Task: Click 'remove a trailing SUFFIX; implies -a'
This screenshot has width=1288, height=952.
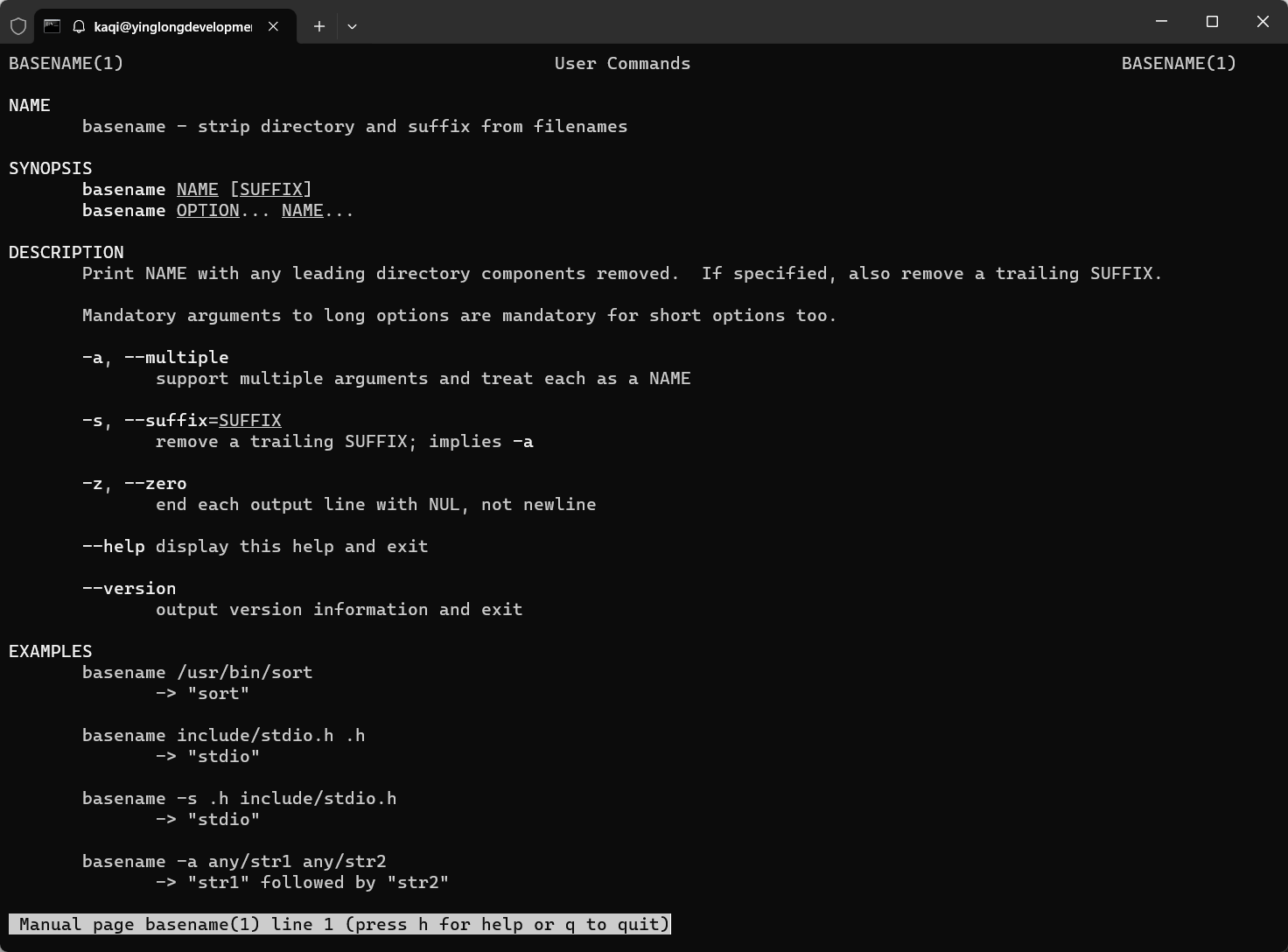Action: 345,441
